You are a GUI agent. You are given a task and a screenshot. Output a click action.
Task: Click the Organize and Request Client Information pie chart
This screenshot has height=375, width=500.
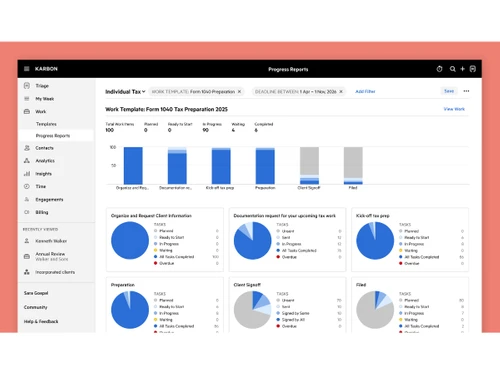[x=130, y=241]
